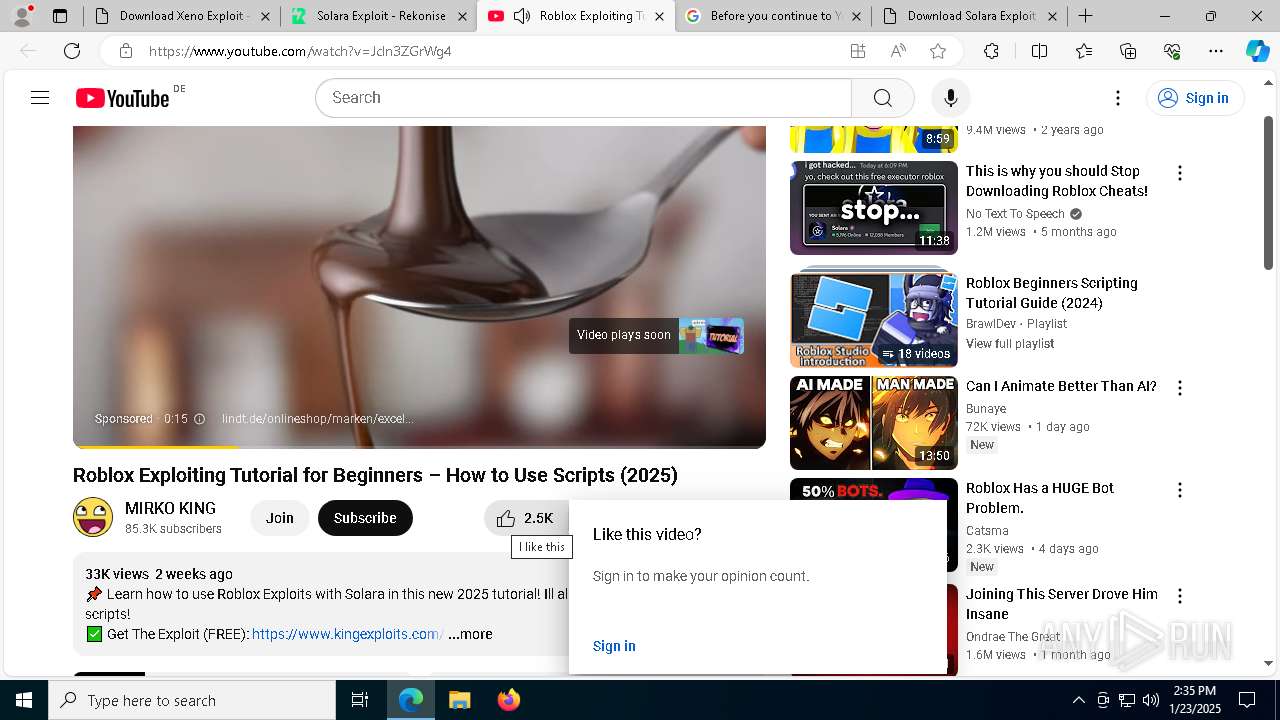Open File Explorer from taskbar
The image size is (1280, 720).
tap(459, 700)
